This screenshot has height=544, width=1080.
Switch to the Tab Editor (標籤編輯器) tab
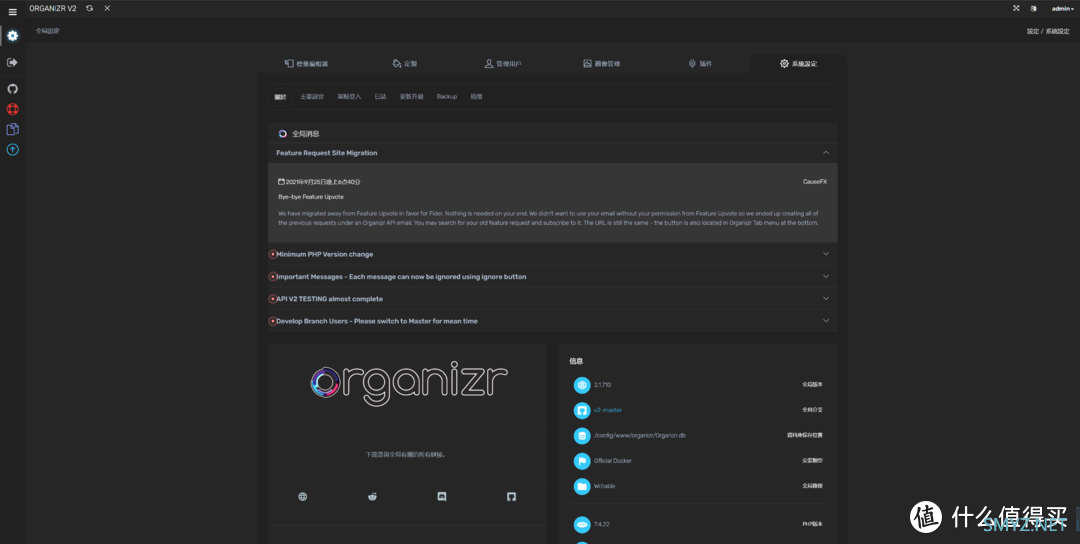307,63
